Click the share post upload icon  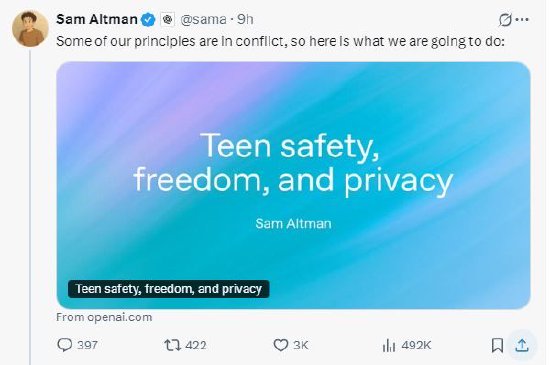522,345
